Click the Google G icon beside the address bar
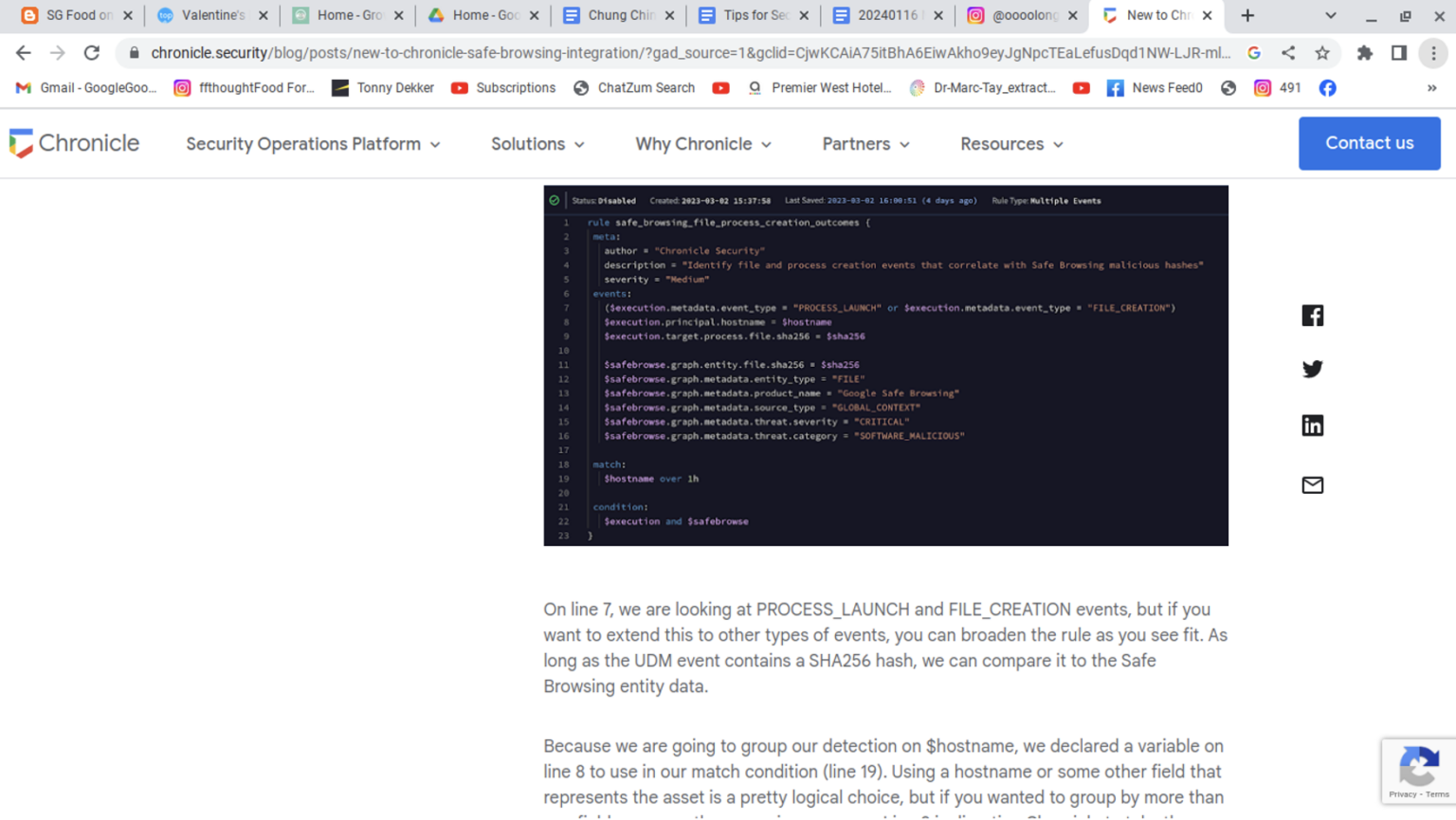This screenshot has height=820, width=1456. click(1253, 52)
